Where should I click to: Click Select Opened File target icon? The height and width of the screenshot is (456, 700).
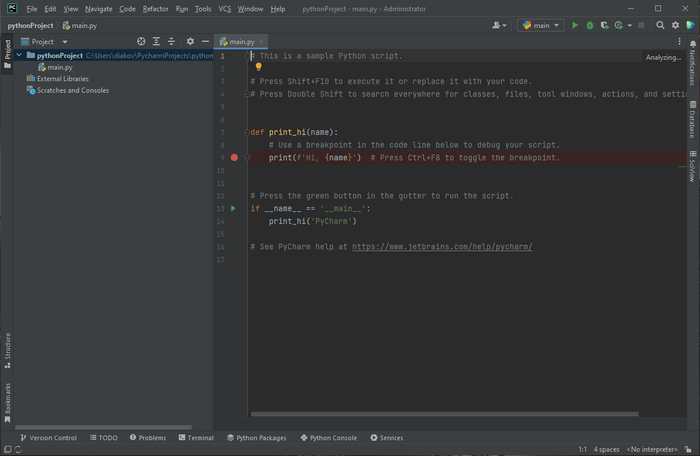(141, 42)
